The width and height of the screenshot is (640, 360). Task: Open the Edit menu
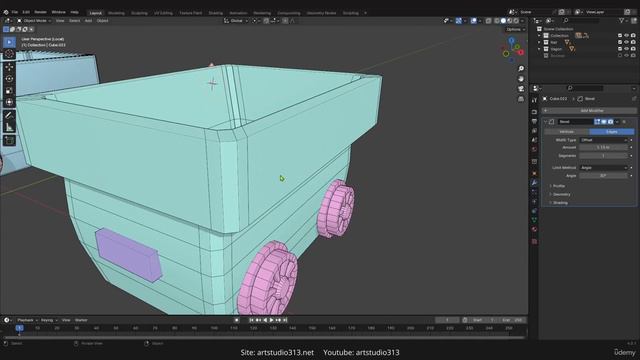26,12
